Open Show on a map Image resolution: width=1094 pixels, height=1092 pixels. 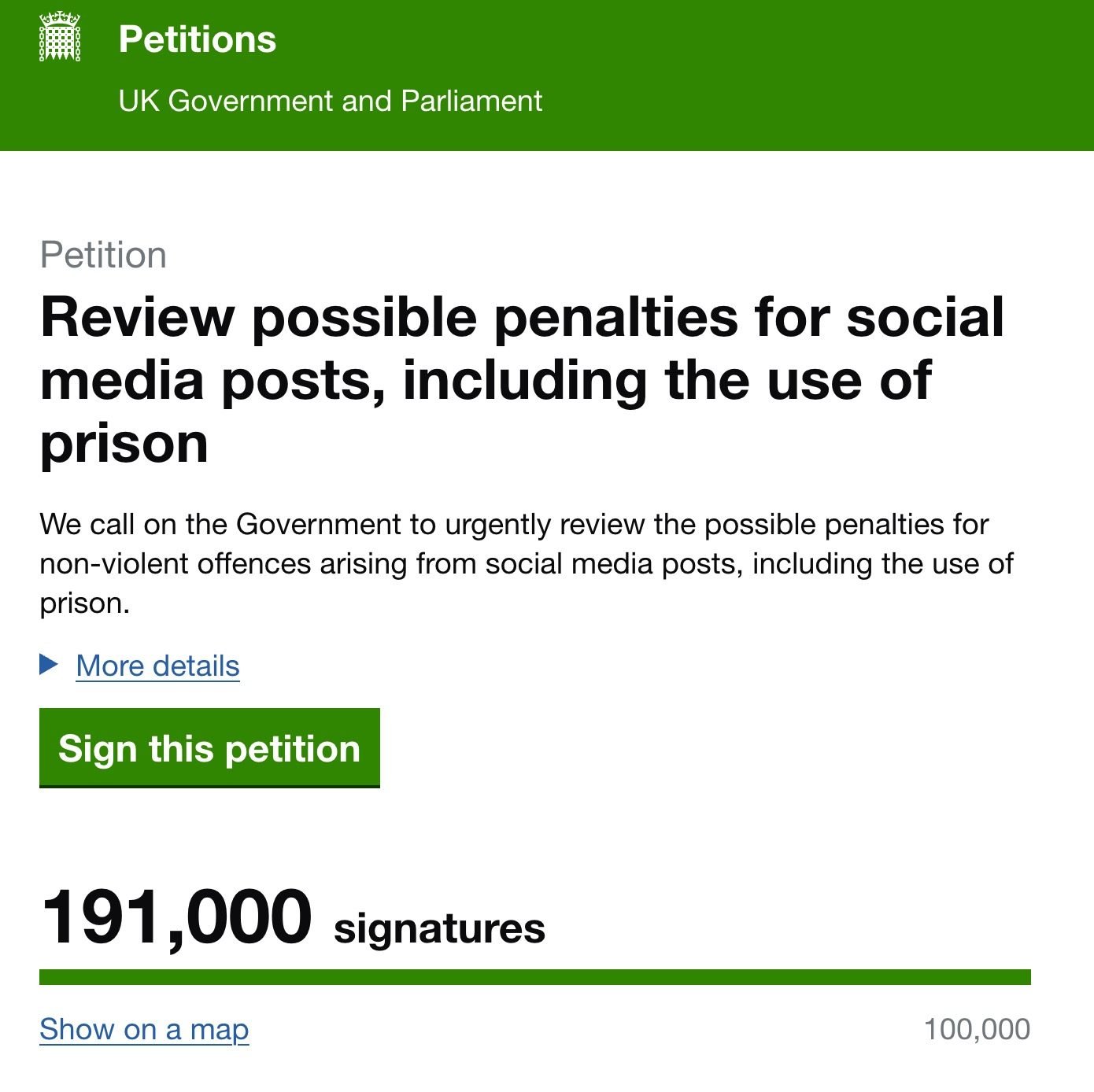[x=143, y=1028]
